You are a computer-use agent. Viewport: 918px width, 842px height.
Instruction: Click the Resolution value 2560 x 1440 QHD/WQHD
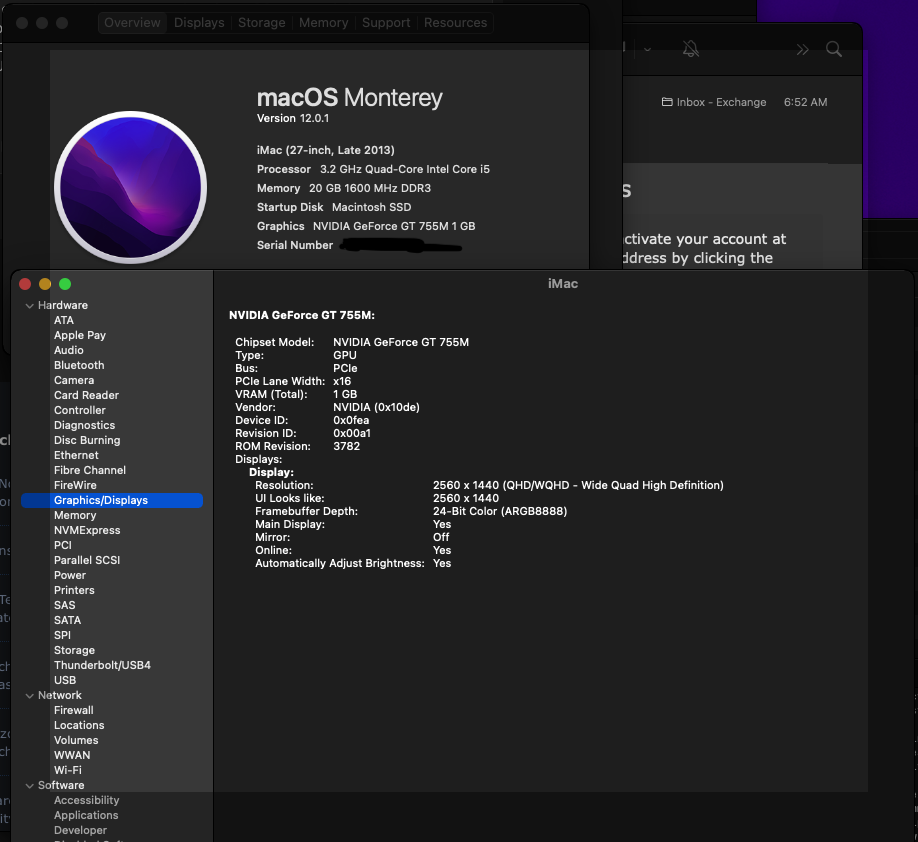point(578,485)
